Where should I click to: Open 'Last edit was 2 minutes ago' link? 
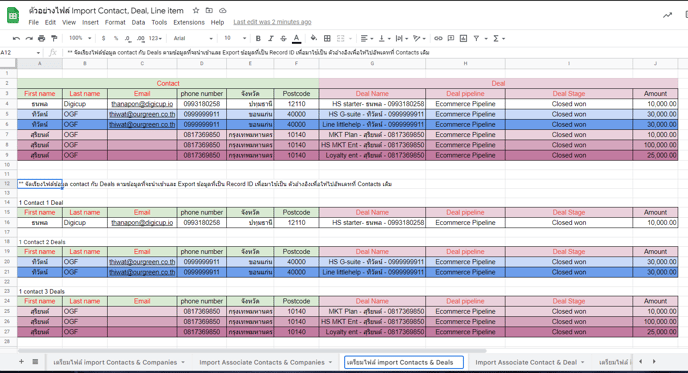coord(272,22)
